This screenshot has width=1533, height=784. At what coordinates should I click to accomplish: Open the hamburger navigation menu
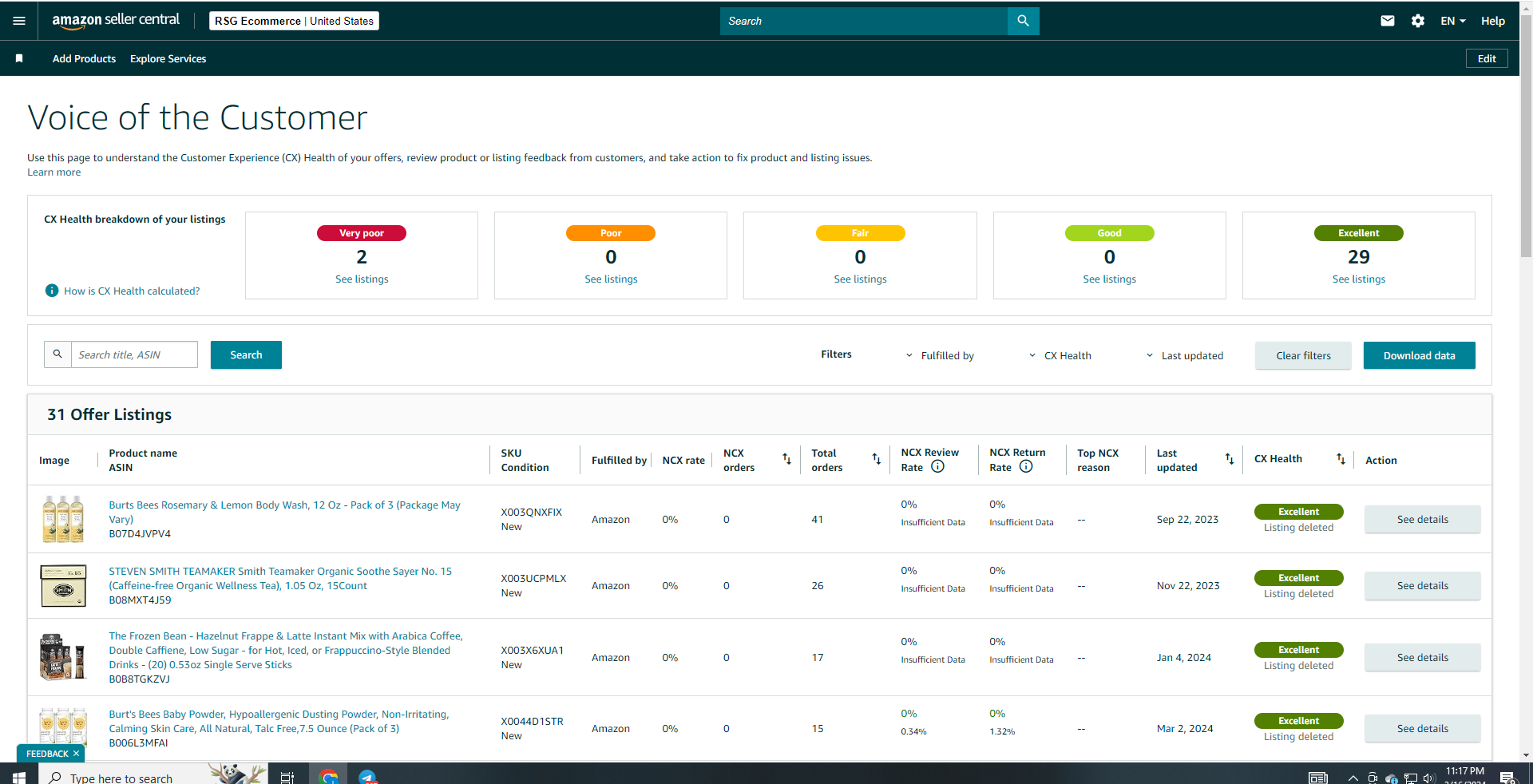coord(19,21)
